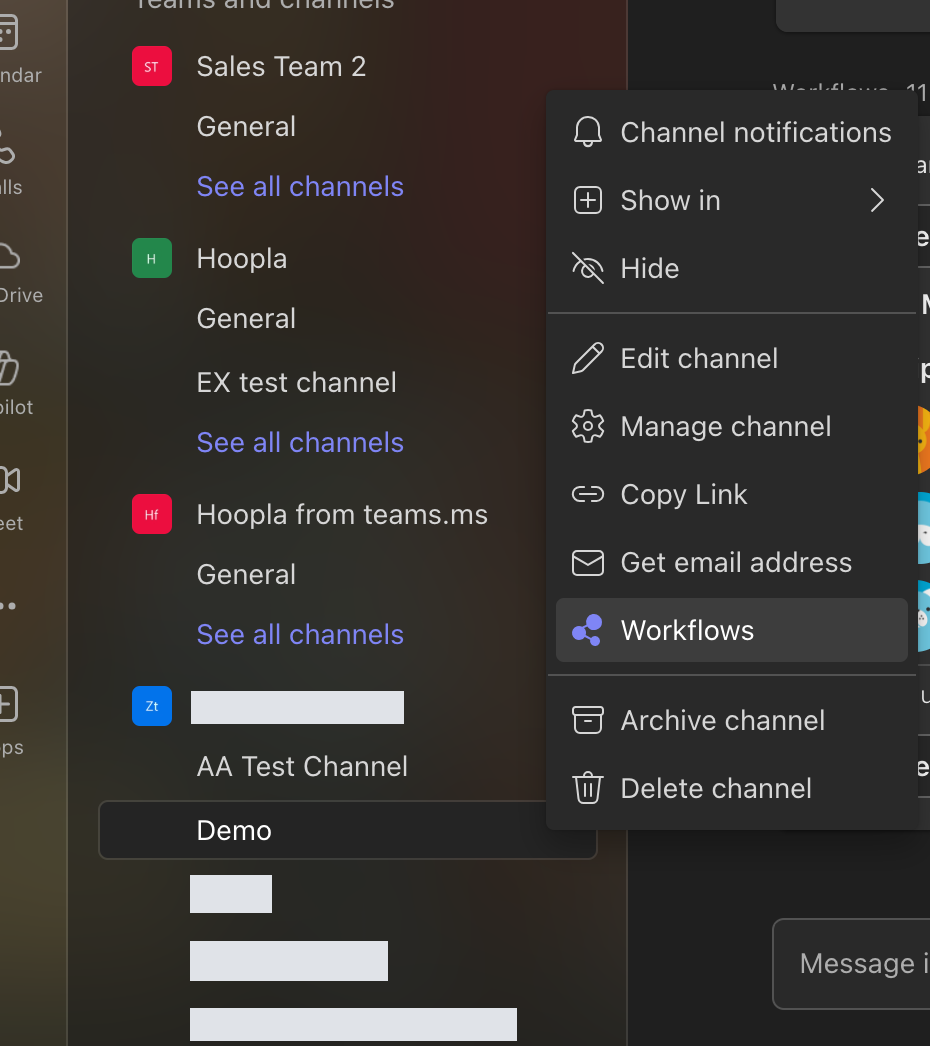Open Workflows from the context menu

[x=731, y=630]
